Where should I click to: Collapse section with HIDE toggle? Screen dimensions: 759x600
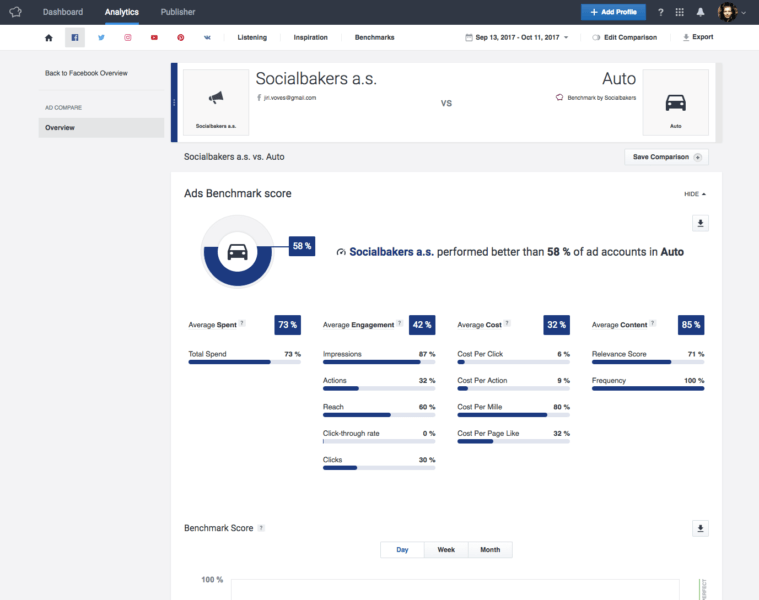coord(695,194)
